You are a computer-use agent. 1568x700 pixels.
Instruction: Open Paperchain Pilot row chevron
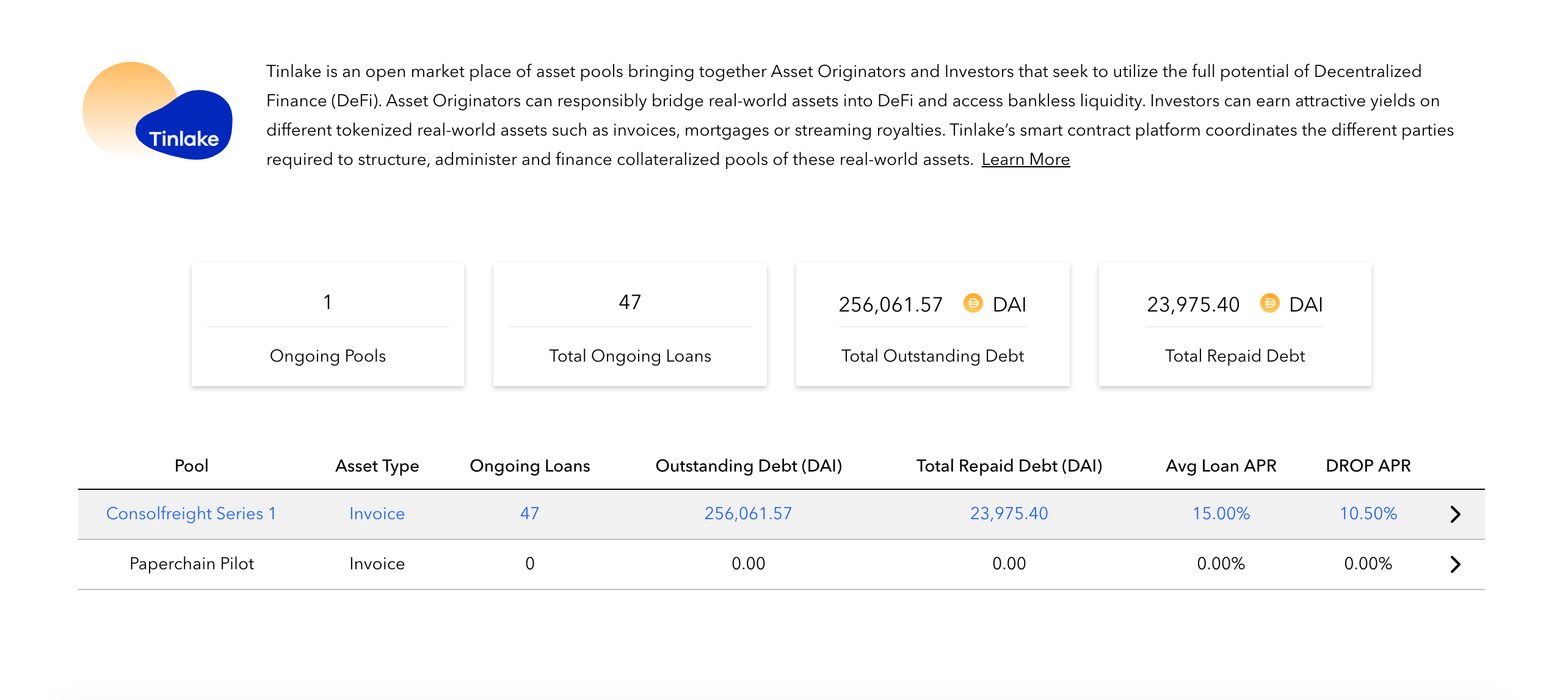click(1455, 564)
